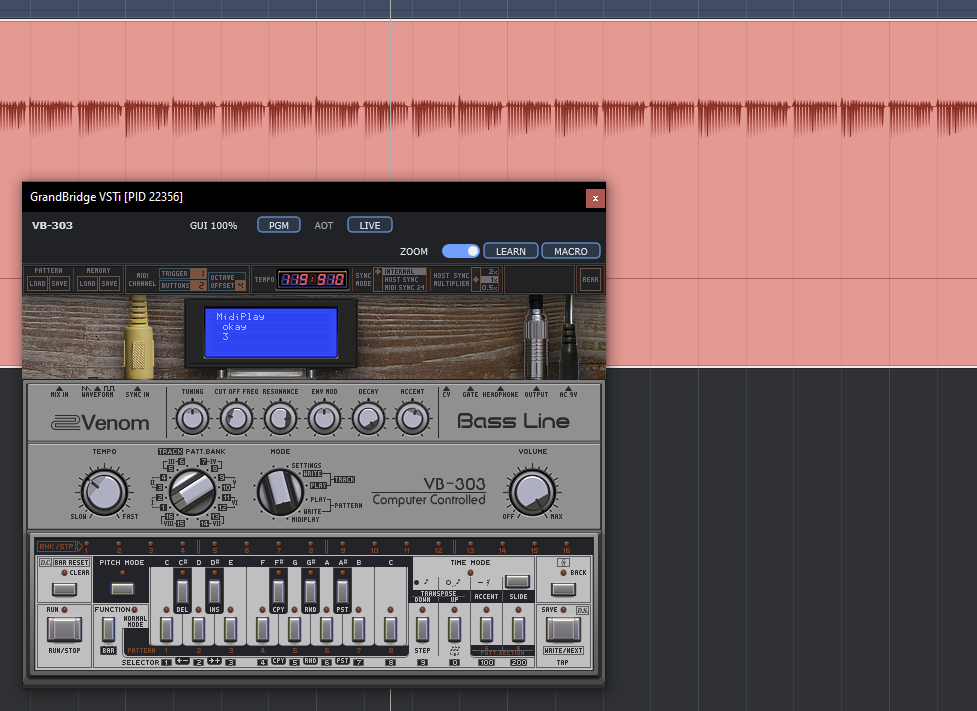
Task: Hit the D# key labeled INS
Action: pyautogui.click(x=214, y=592)
